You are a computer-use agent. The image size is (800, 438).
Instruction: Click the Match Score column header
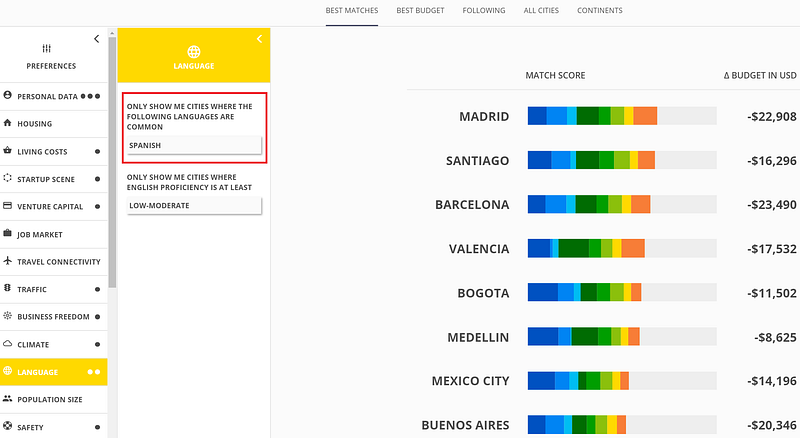click(555, 76)
